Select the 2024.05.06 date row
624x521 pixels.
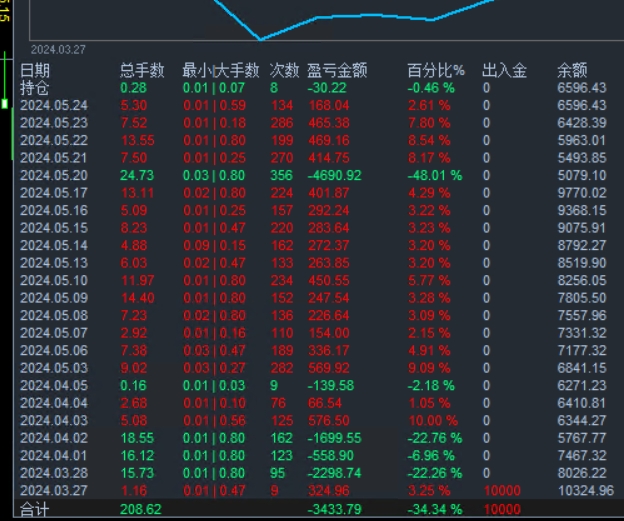coord(54,351)
